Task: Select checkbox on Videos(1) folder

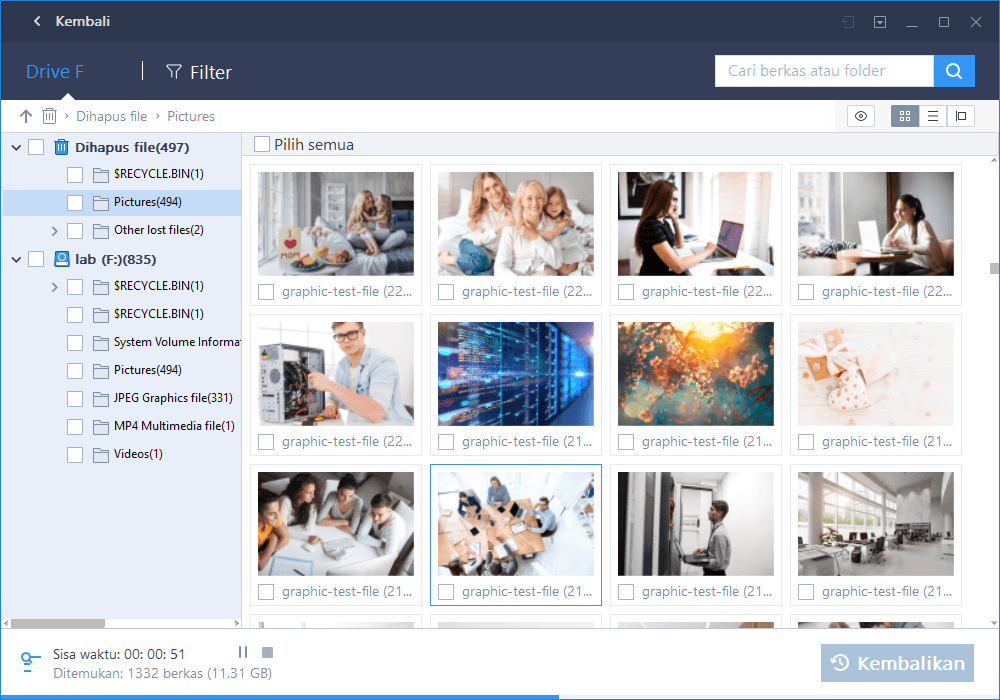Action: (x=74, y=454)
